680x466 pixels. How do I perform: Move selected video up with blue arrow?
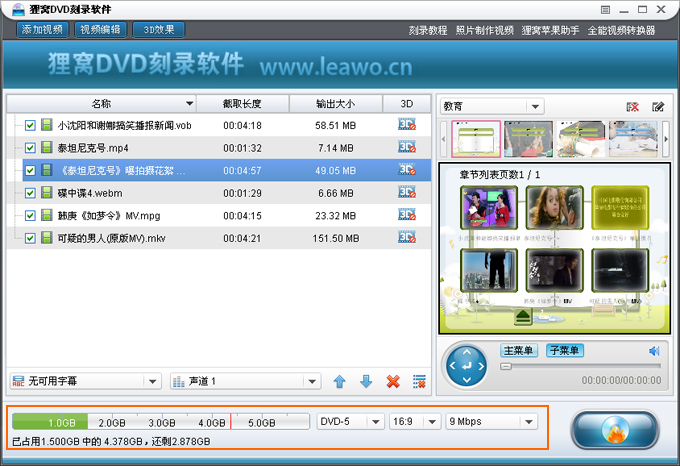pos(340,381)
